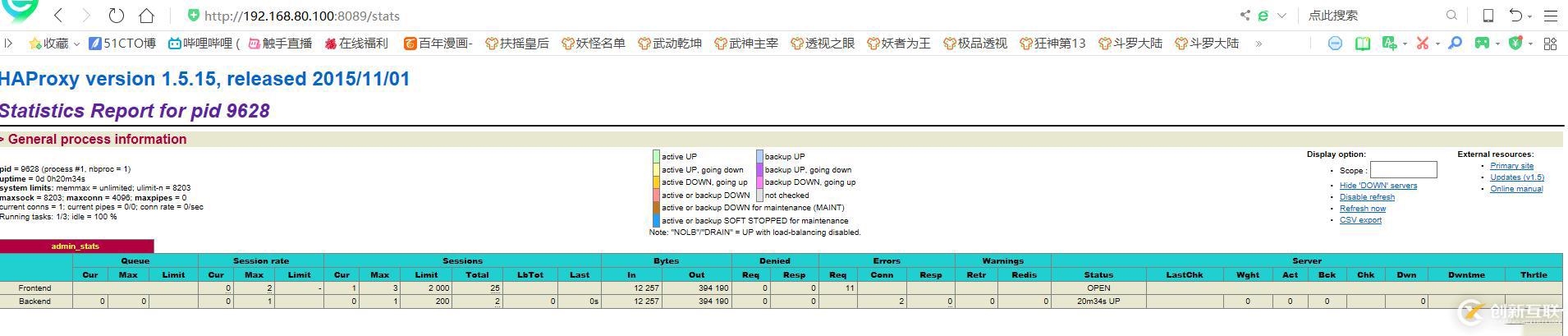Click the green yen shield icon
The image size is (1568, 336).
pos(1515,43)
